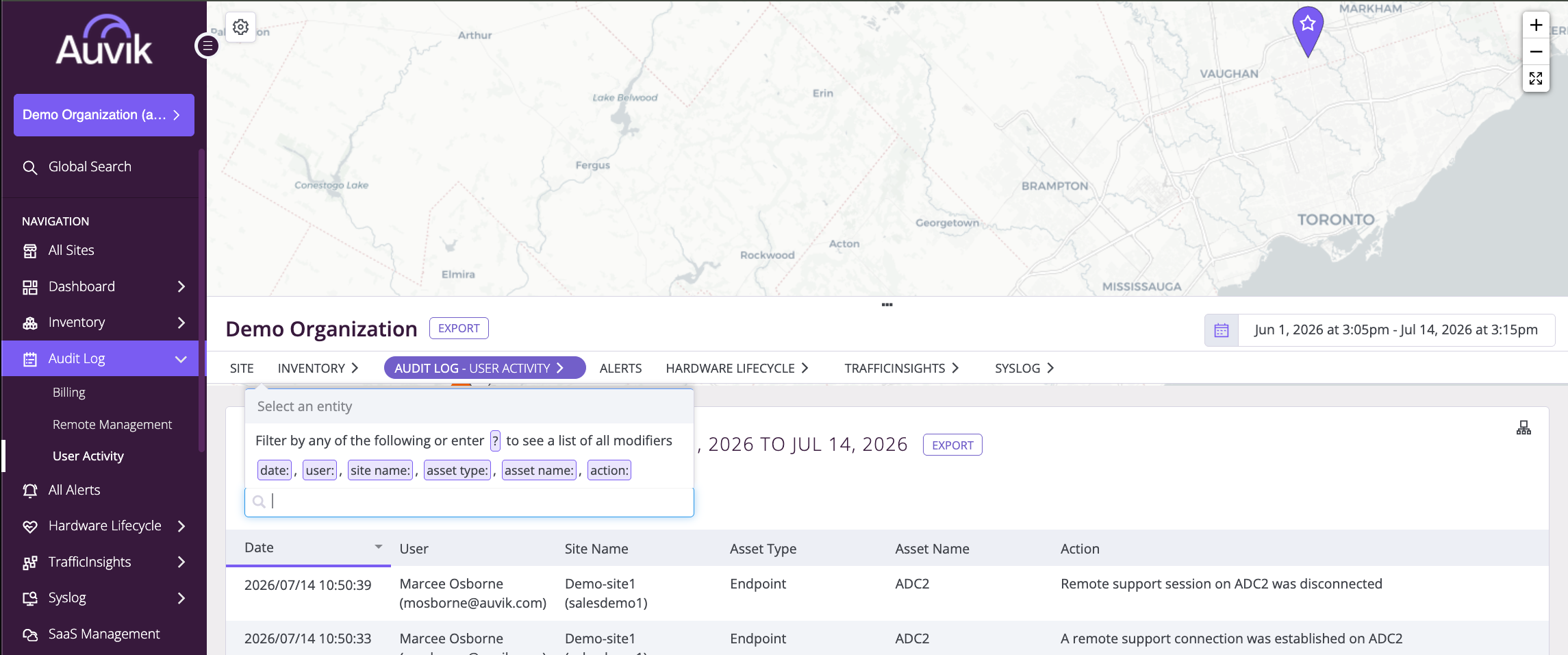Insert the action: filter modifier
Viewport: 1568px width, 655px height.
tap(609, 470)
